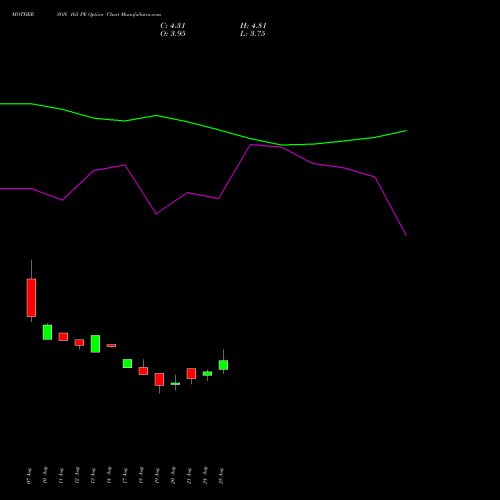Click the '165 PE Option Chart' title text
Viewport: 500px width, 500px height.
95,14
